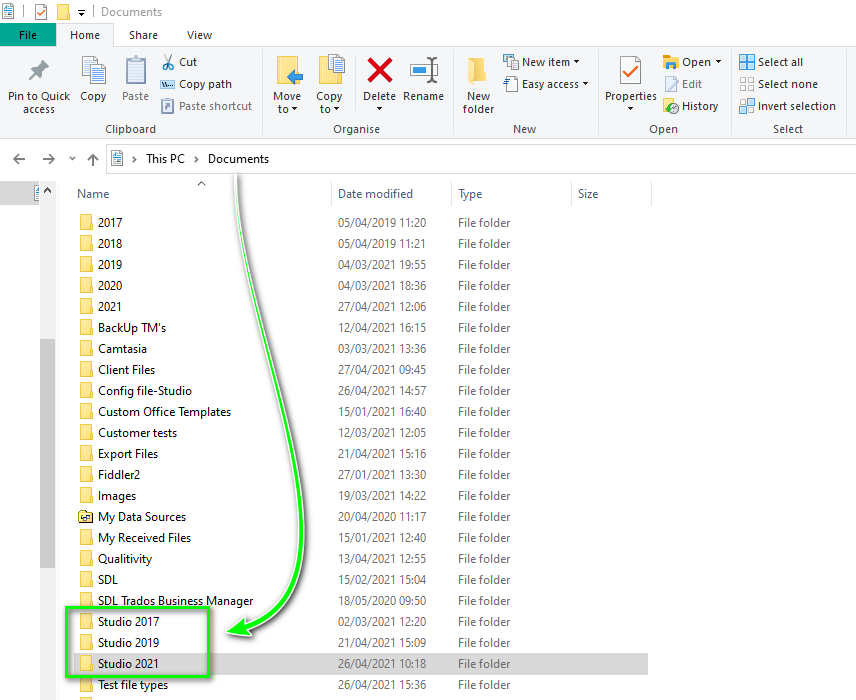The height and width of the screenshot is (700, 856).
Task: Switch to the View tab
Action: [x=199, y=35]
